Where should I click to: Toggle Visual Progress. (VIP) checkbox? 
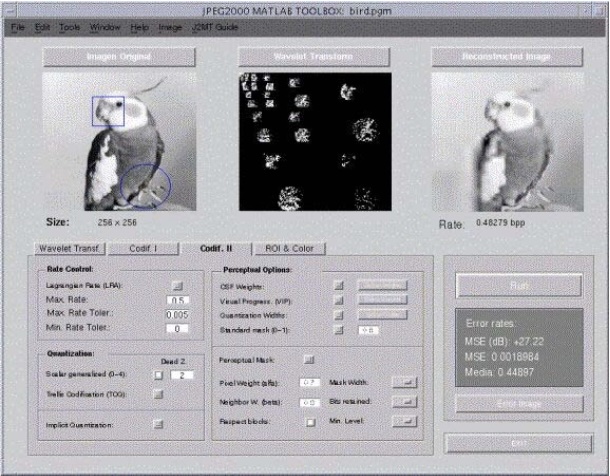339,300
